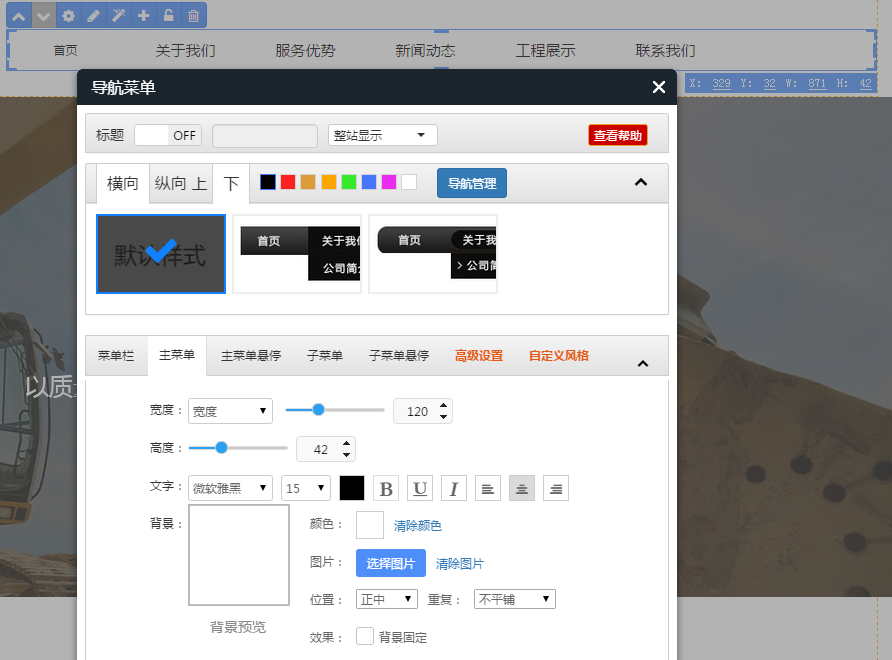Screen dimensions: 892x660
Task: Open the 整站显示 dropdown
Action: point(382,135)
